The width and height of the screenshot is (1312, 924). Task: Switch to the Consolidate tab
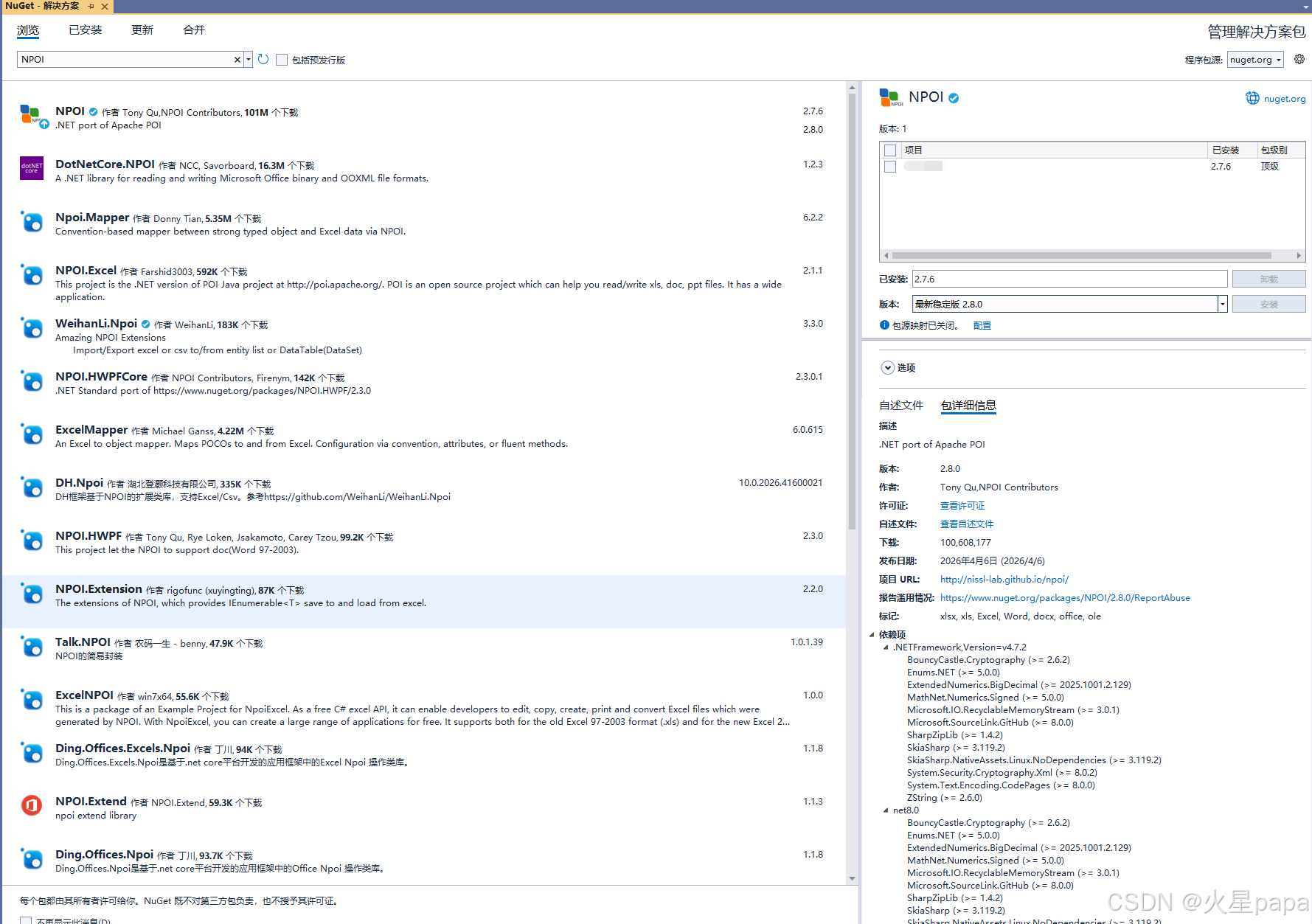194,30
